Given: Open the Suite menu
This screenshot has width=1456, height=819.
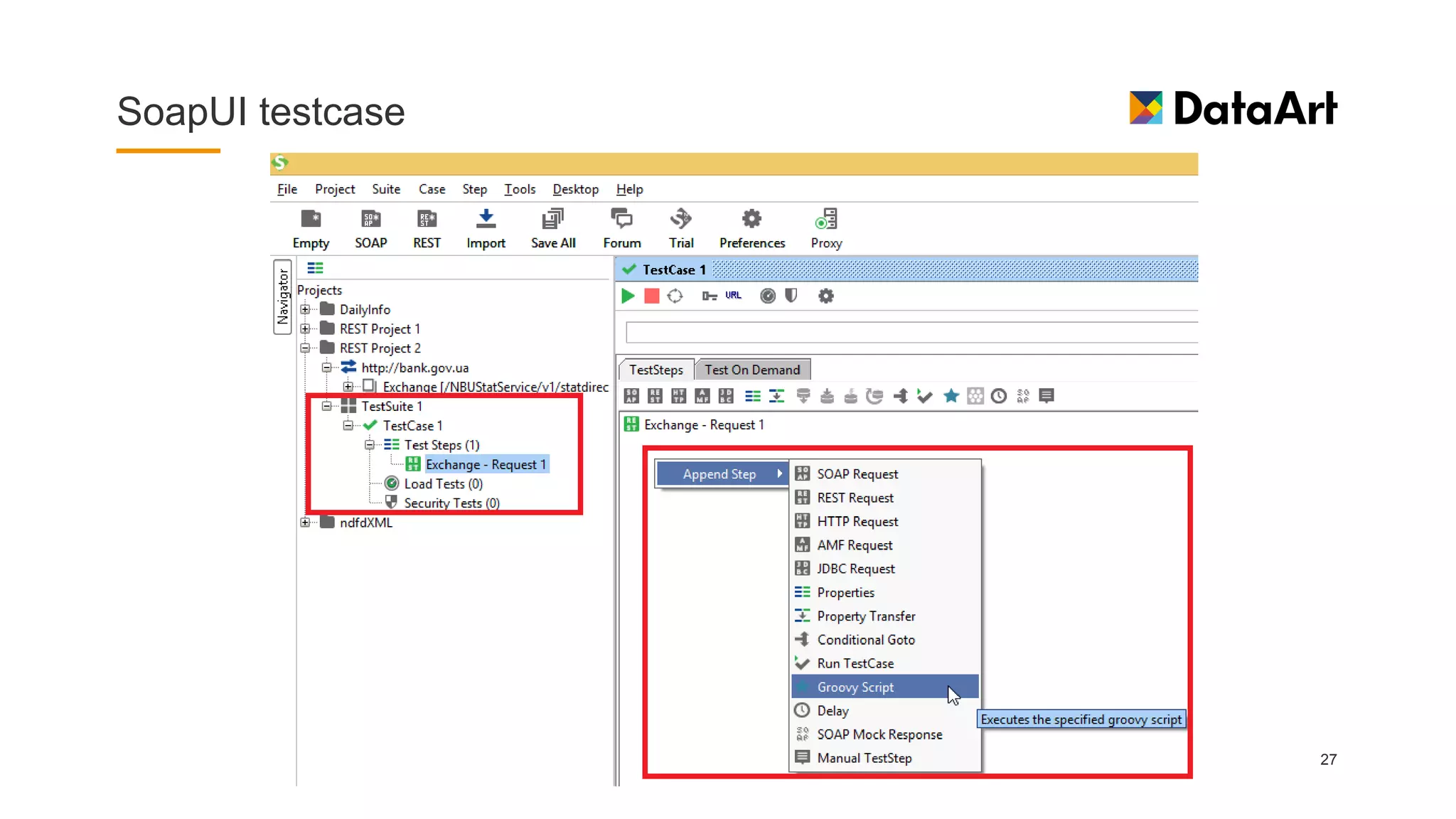Looking at the screenshot, I should click(386, 189).
